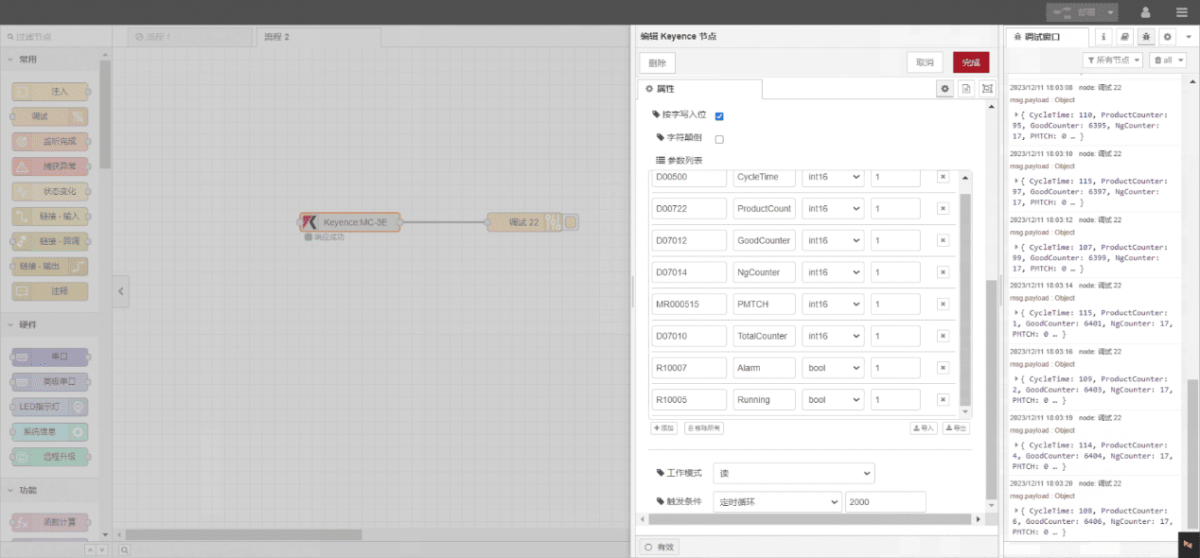Viewport: 1200px width, 558px height.
Task: Open the help book sidebar icon
Action: 1125,37
